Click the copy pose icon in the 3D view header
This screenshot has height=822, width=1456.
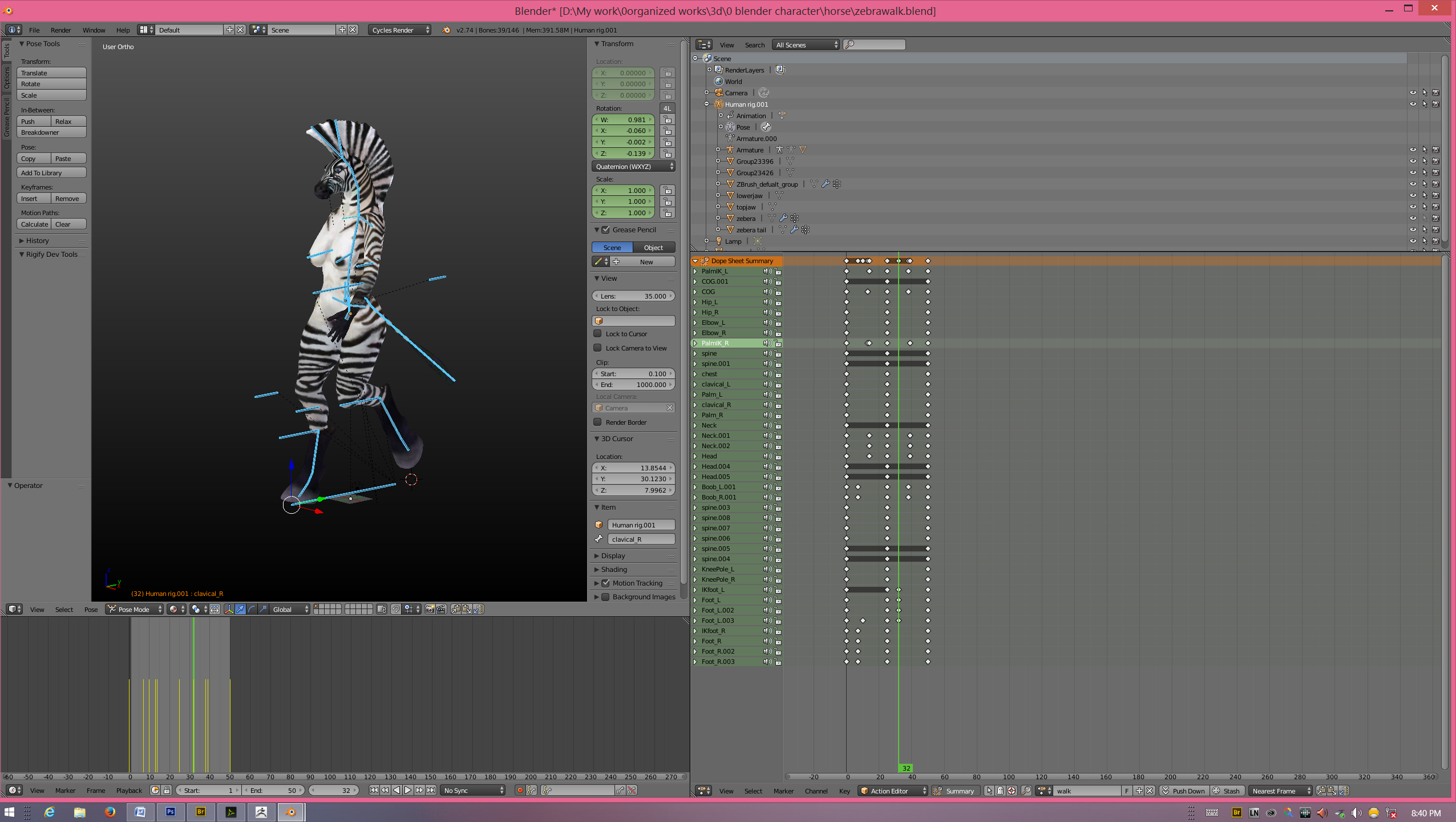point(455,609)
